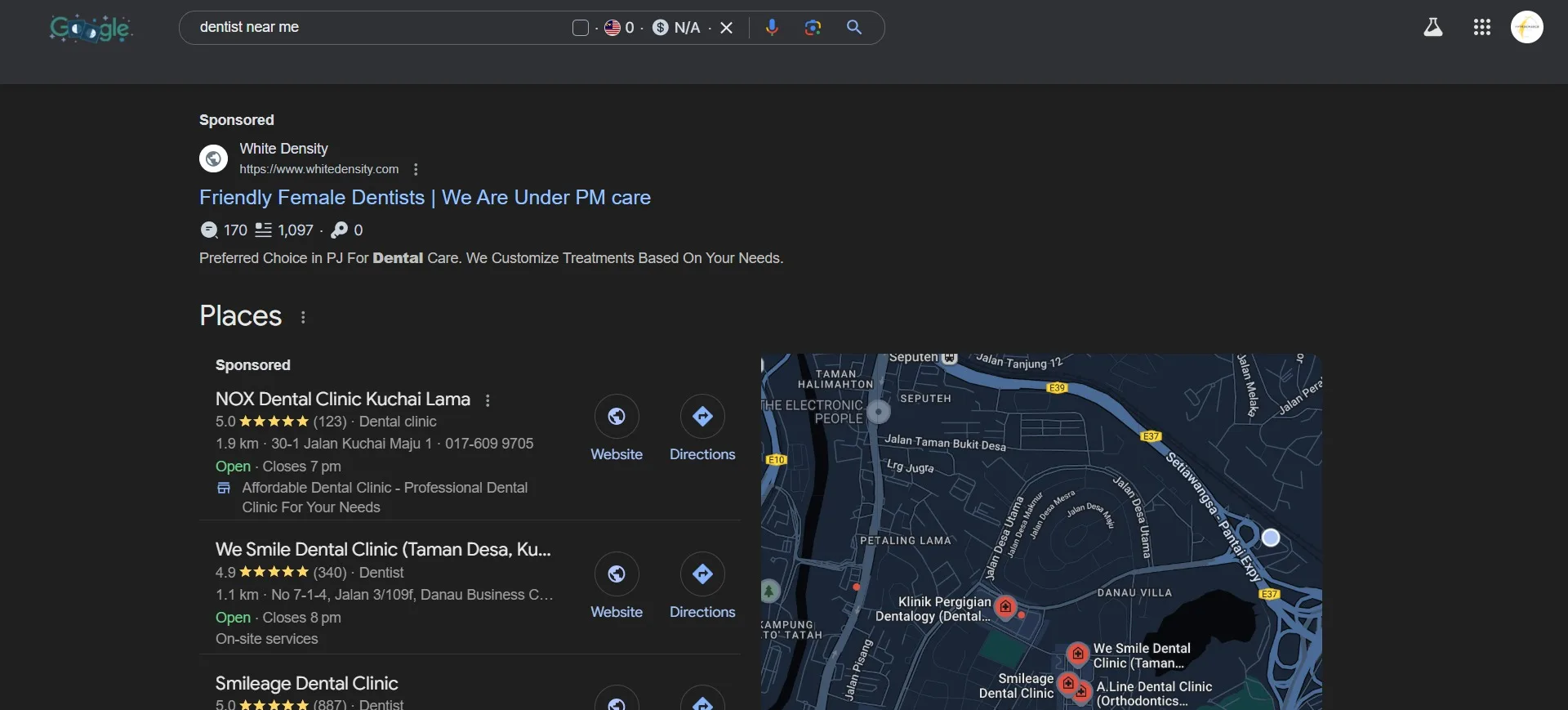This screenshot has height=710, width=1568.
Task: Open the Places section more options
Action: tap(303, 317)
